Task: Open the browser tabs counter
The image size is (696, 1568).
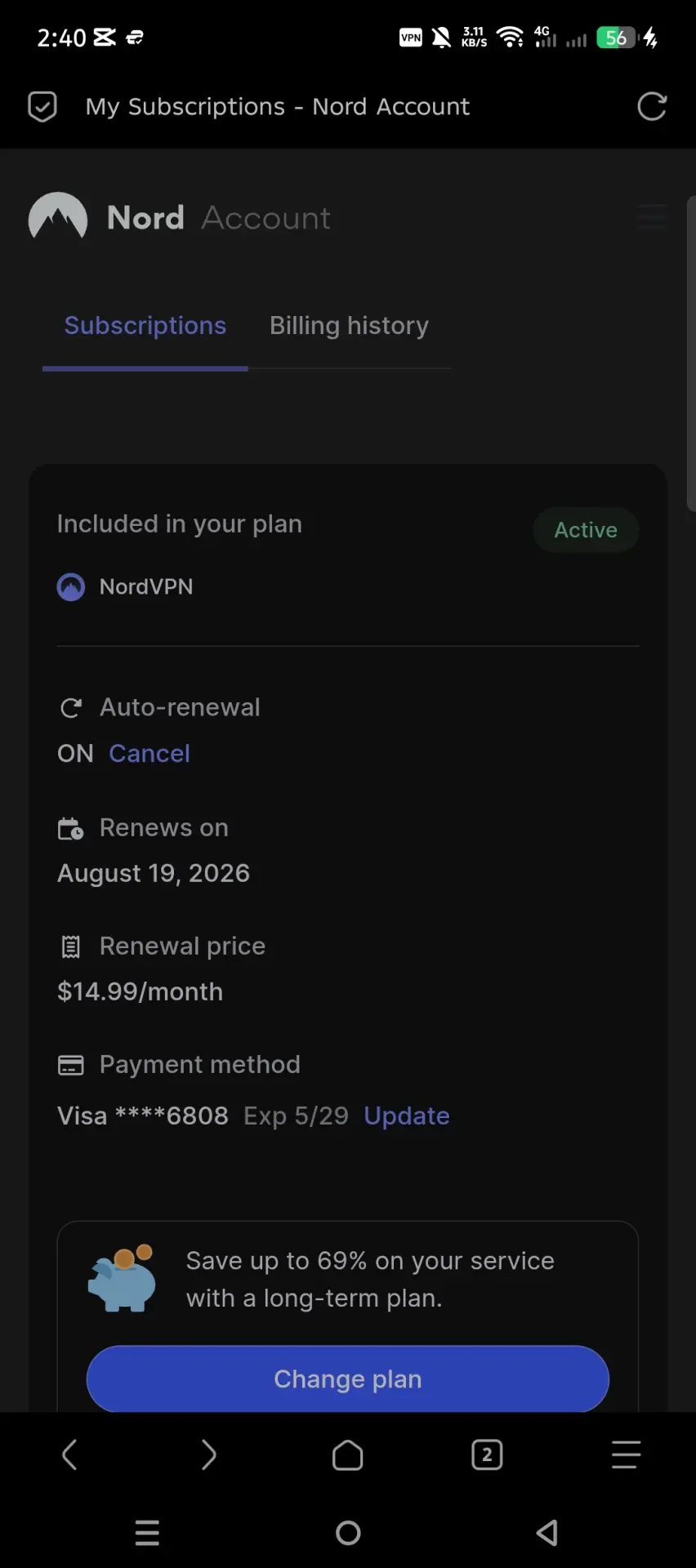Action: [x=487, y=1454]
